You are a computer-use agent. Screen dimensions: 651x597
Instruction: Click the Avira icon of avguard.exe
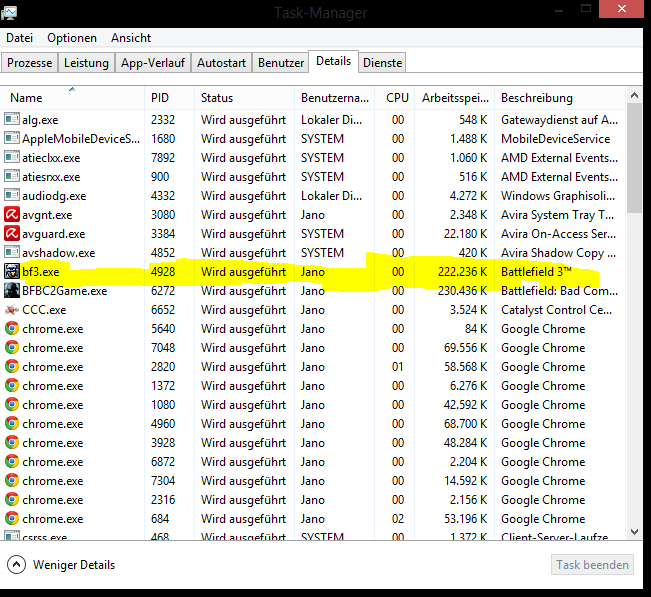tap(12, 233)
